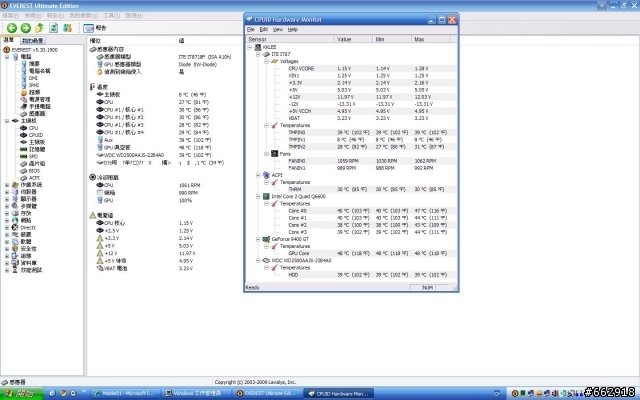640x400 pixels.
Task: Collapse the GeForce 9400 GT node
Action: click(258, 239)
